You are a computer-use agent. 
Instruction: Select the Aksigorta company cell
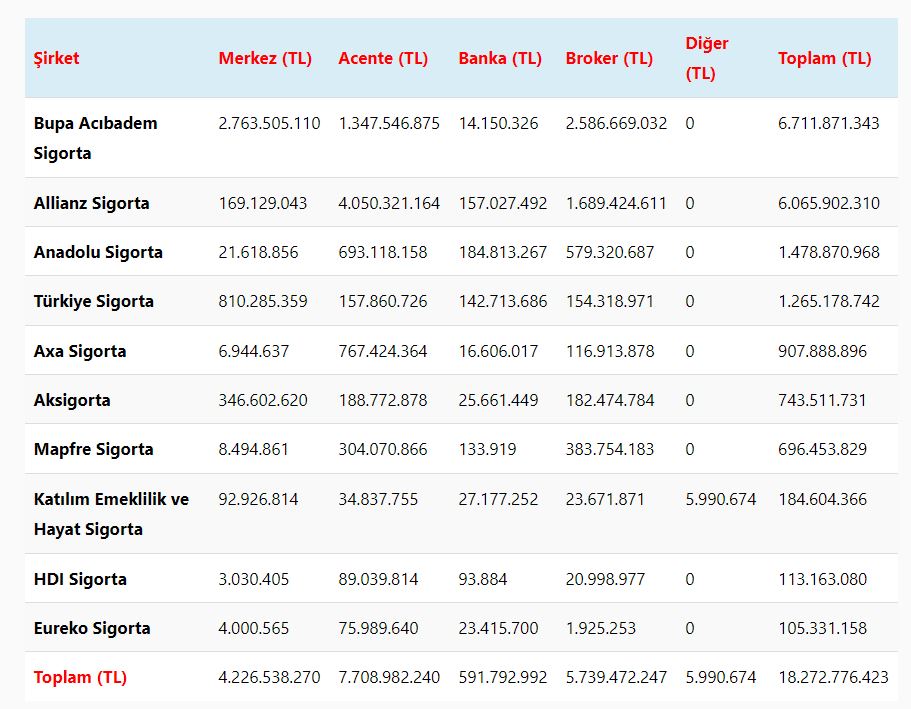72,400
